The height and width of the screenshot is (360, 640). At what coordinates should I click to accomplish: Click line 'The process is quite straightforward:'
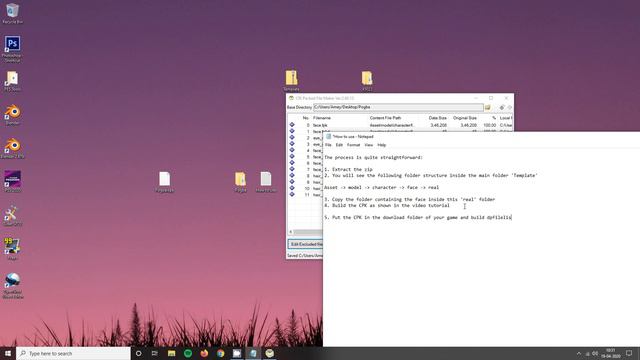coord(373,157)
